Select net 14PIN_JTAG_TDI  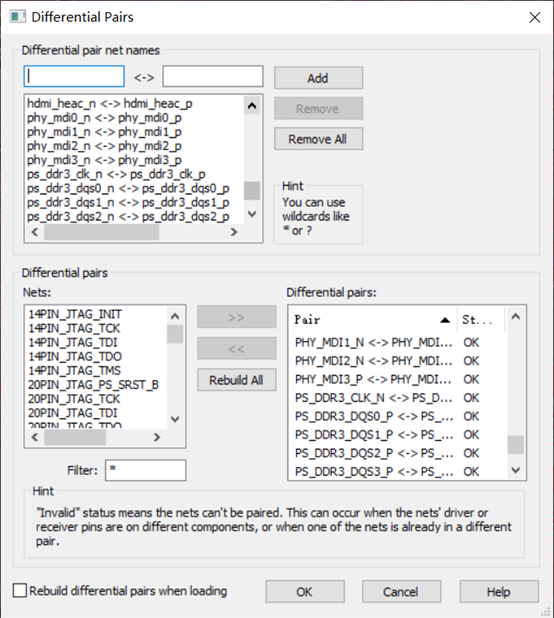(97, 343)
